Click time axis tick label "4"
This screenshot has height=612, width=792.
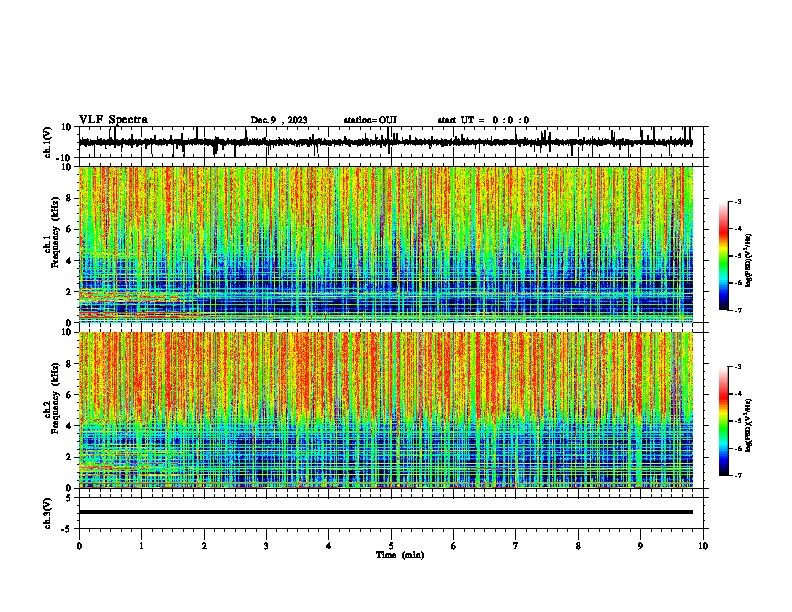click(329, 546)
